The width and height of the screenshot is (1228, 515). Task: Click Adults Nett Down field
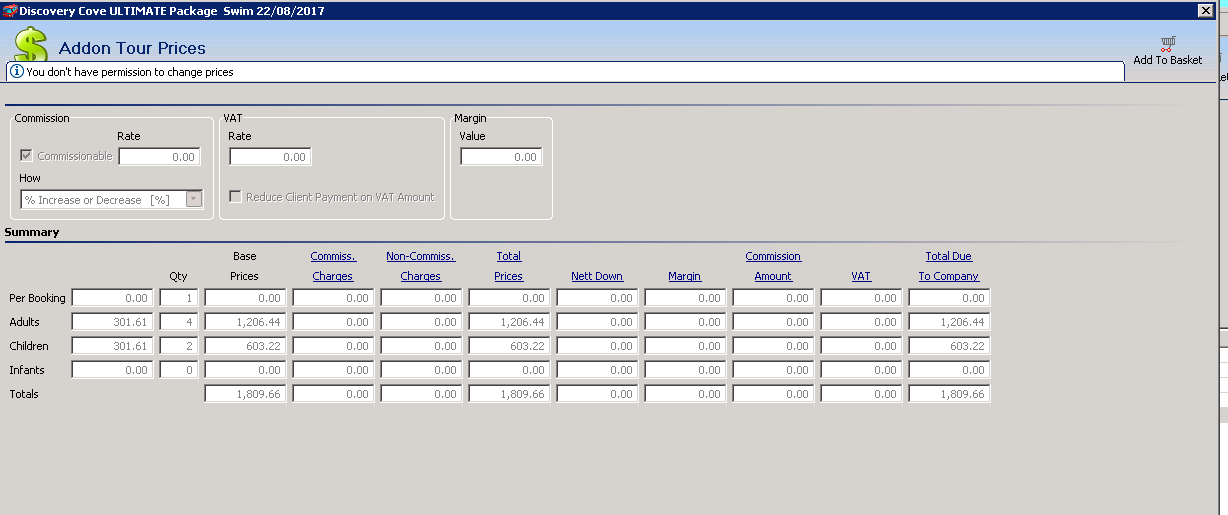pyautogui.click(x=597, y=322)
